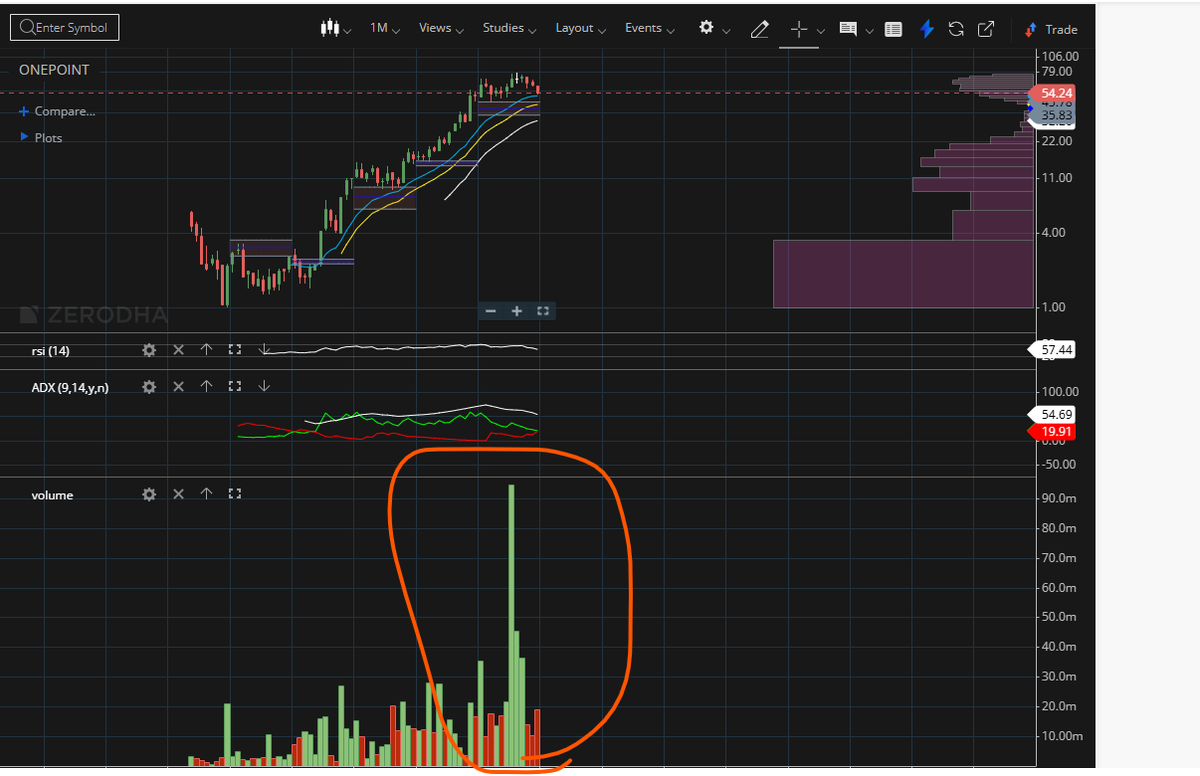Click the 57.44 RSI value tag
This screenshot has width=1200, height=776.
(1053, 350)
